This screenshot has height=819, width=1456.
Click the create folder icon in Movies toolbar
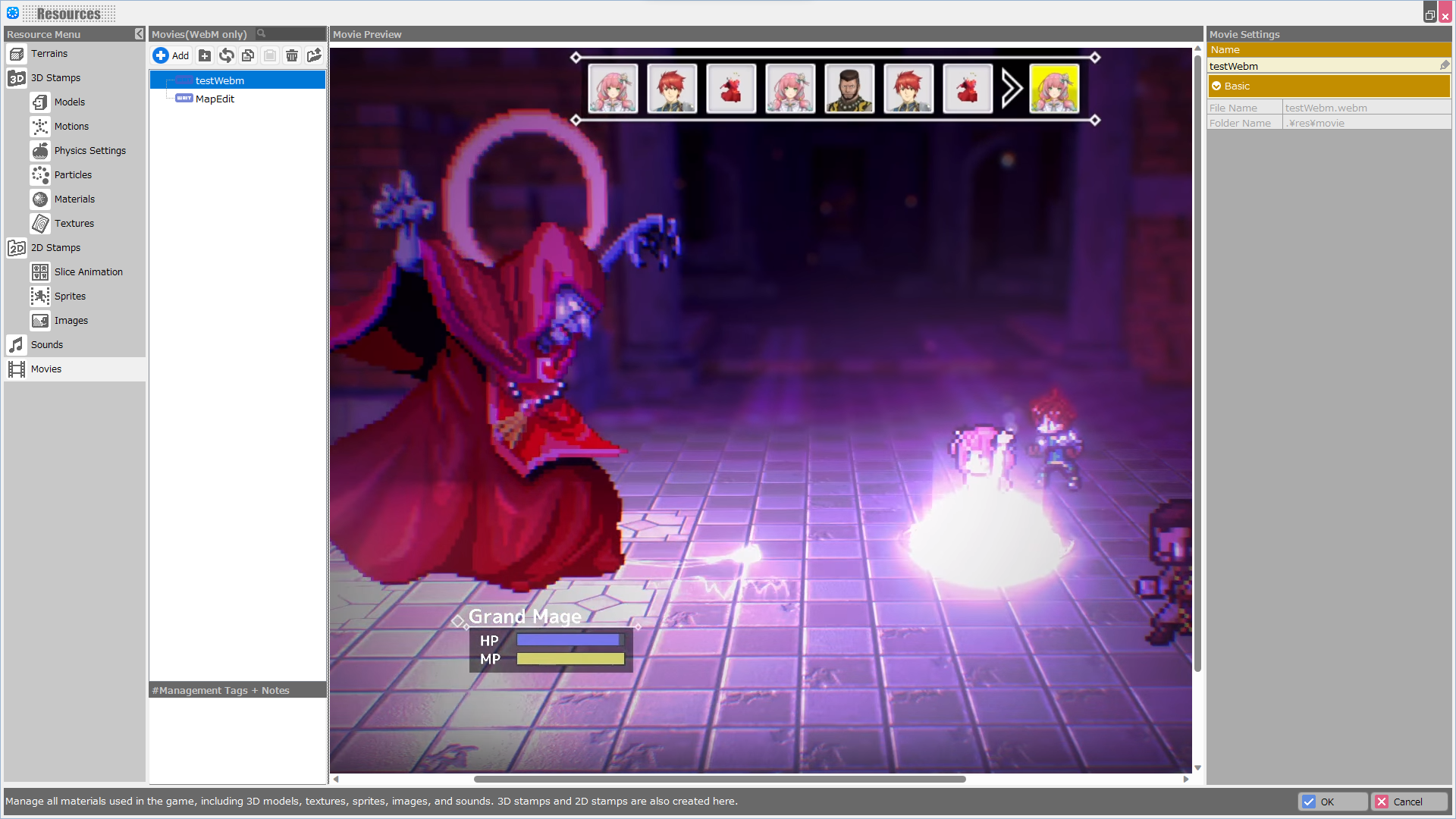pyautogui.click(x=205, y=55)
